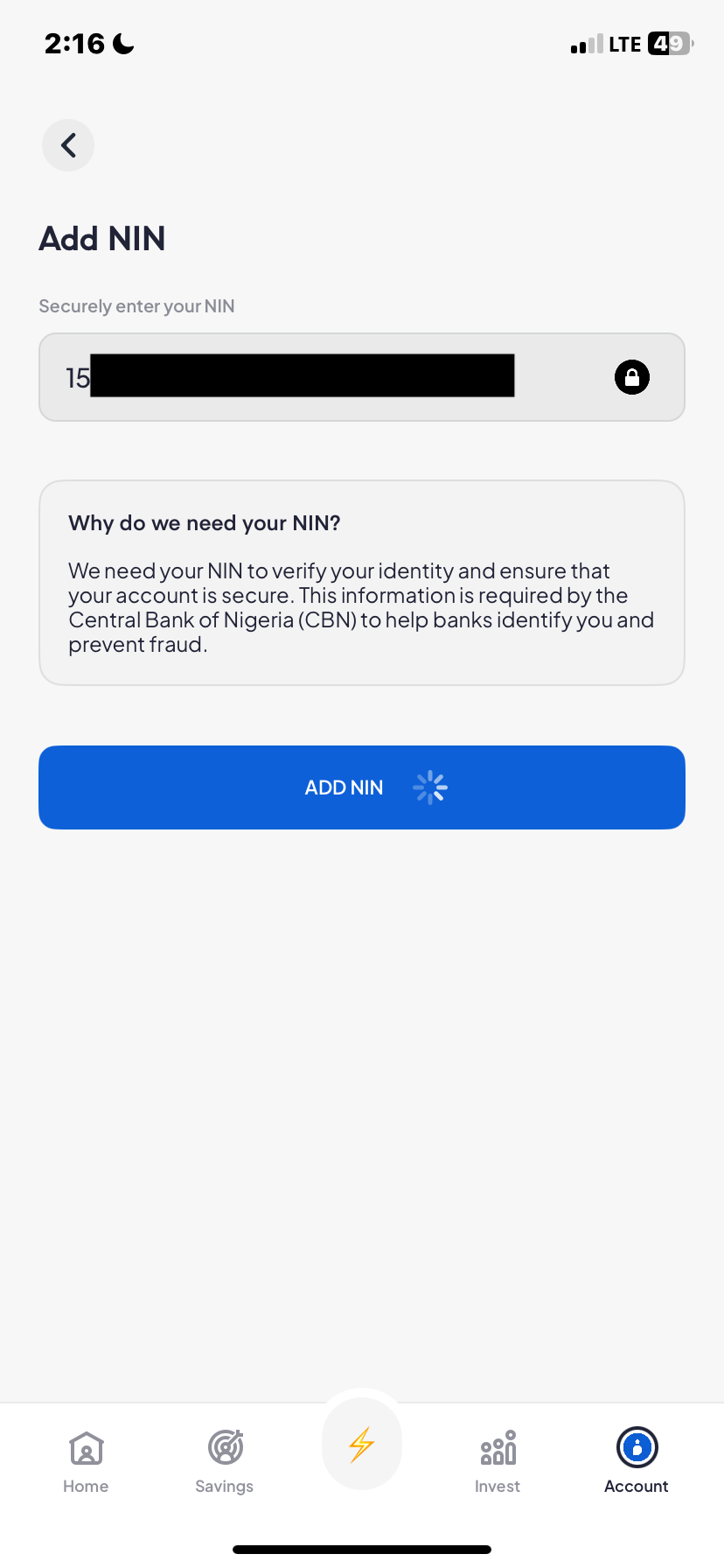Click the lock icon in NIN field
The height and width of the screenshot is (1568, 724).
[631, 377]
